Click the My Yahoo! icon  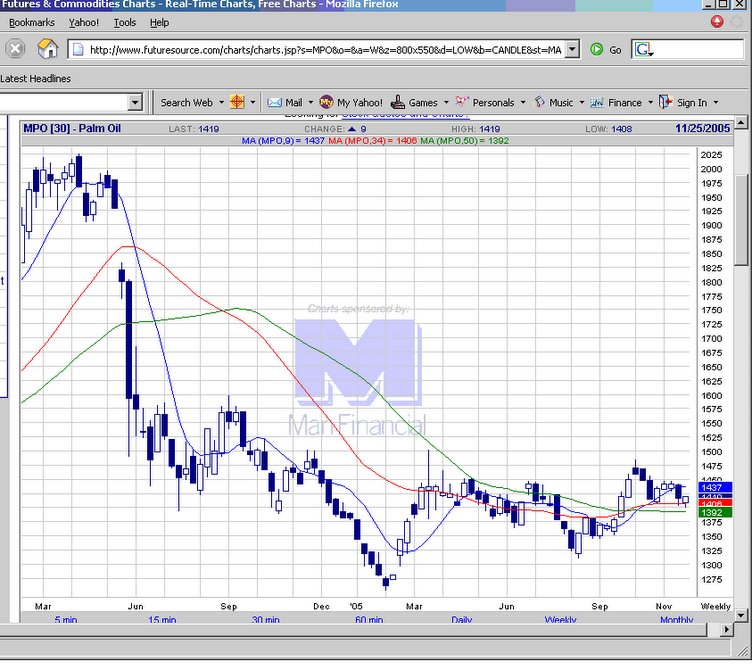click(x=326, y=102)
